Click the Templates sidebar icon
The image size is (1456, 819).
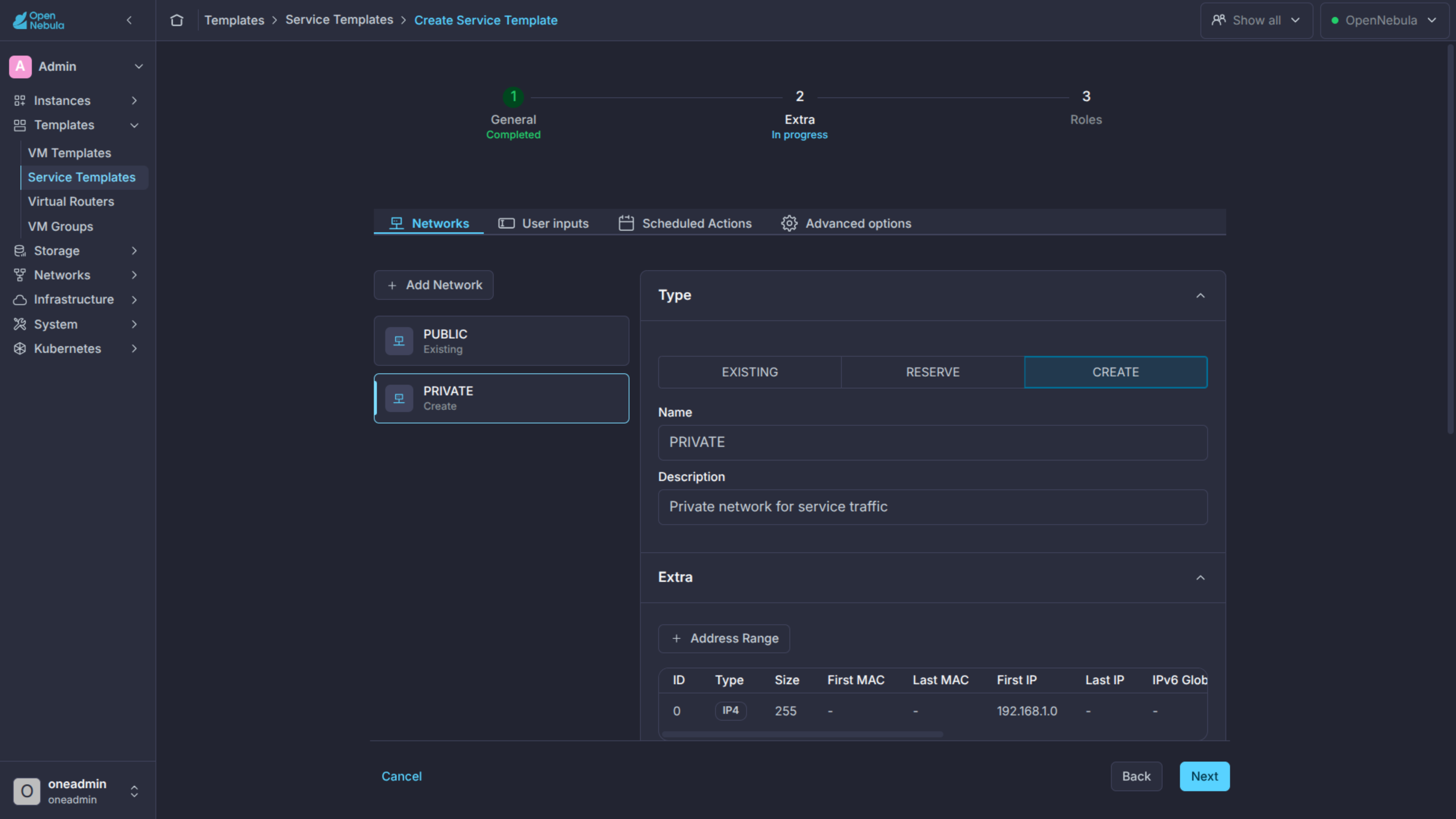click(20, 125)
